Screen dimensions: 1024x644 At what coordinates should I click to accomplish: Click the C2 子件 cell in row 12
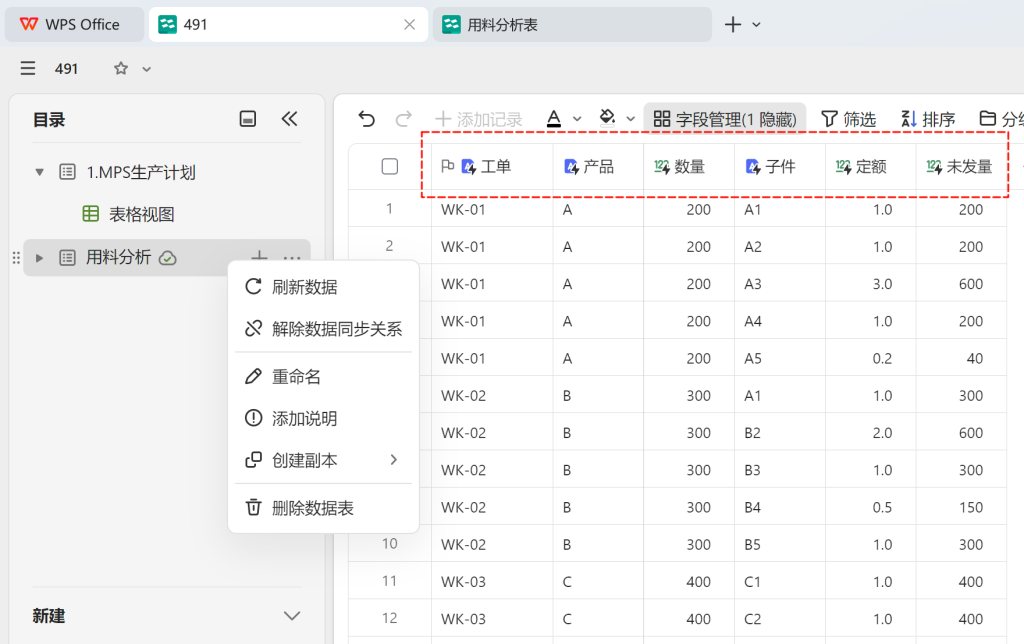pyautogui.click(x=780, y=619)
